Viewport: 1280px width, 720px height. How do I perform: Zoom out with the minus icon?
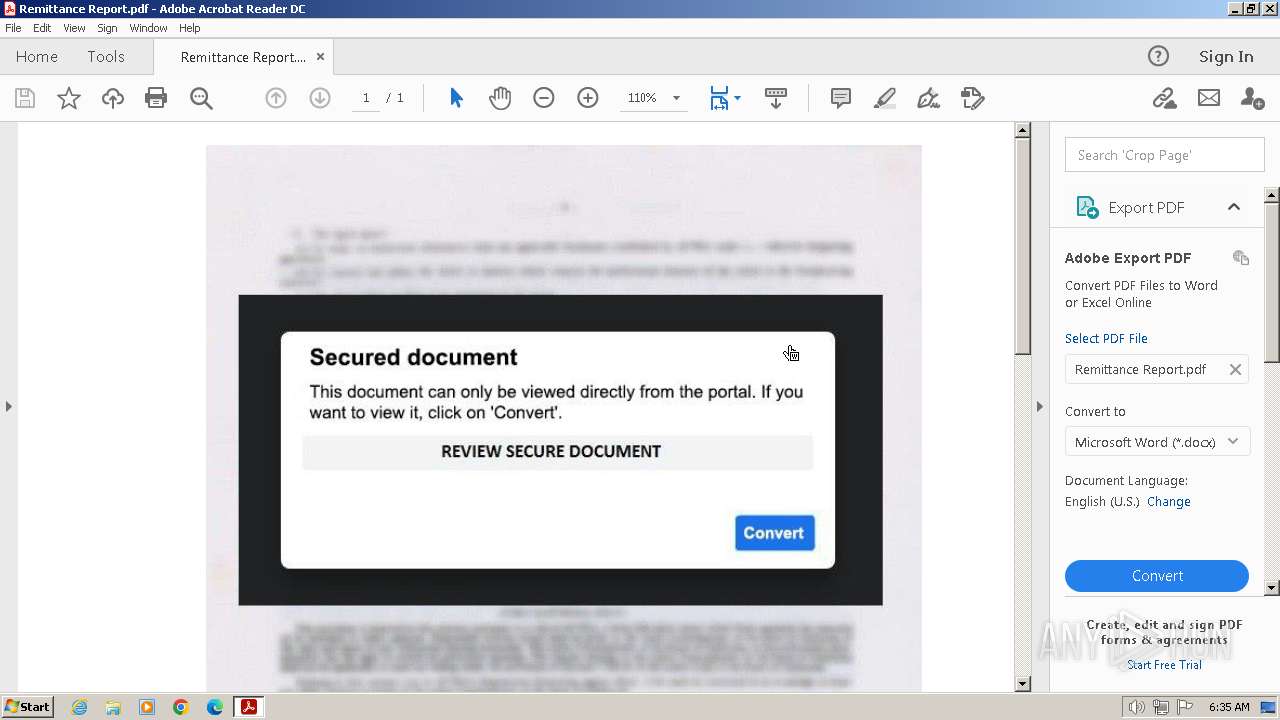click(x=544, y=98)
